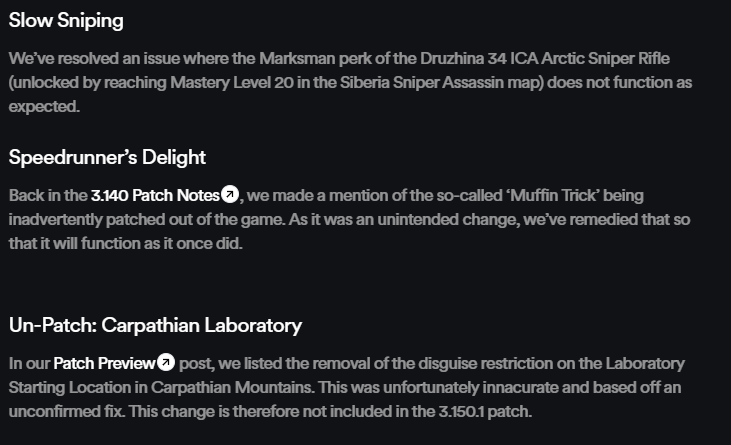Click the external arrow icon after Patch Notes
731x445 pixels.
pos(230,194)
